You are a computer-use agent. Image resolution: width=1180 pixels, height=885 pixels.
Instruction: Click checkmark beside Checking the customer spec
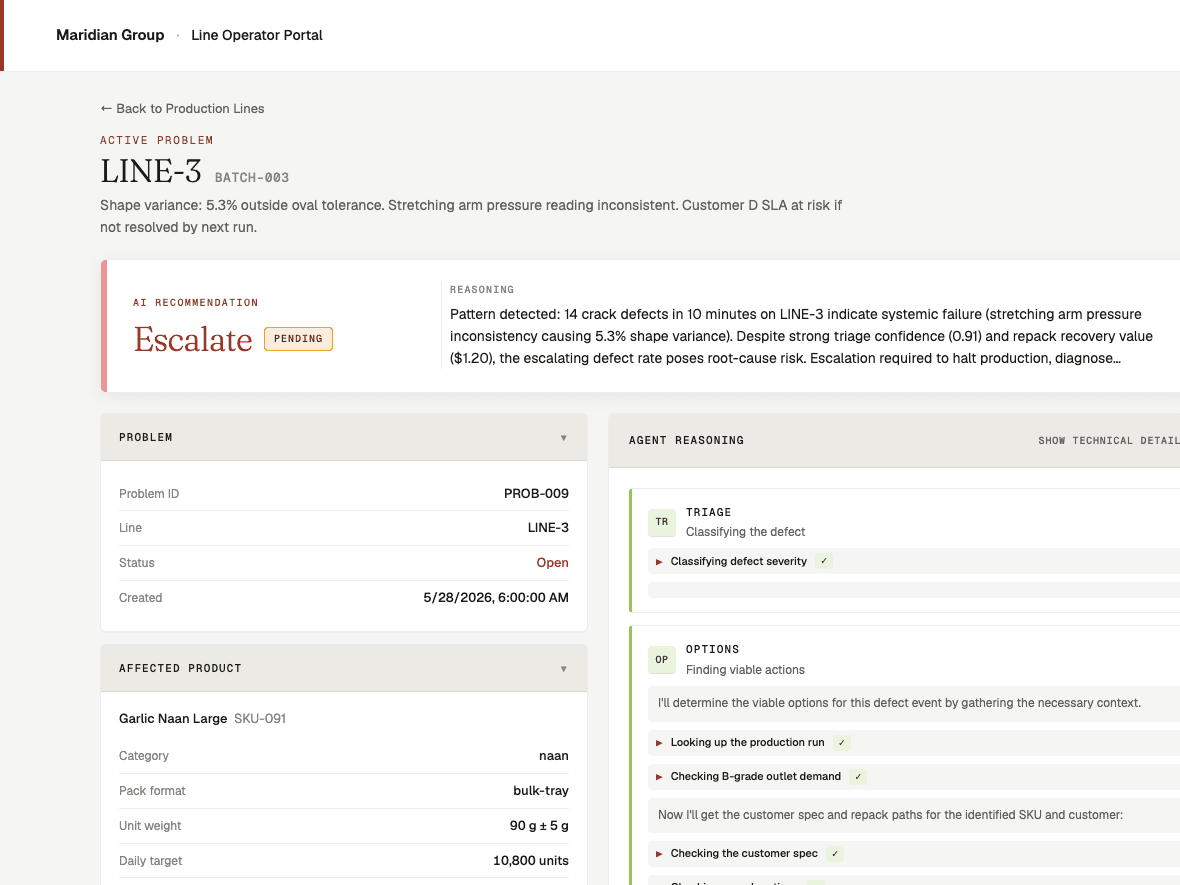[835, 853]
